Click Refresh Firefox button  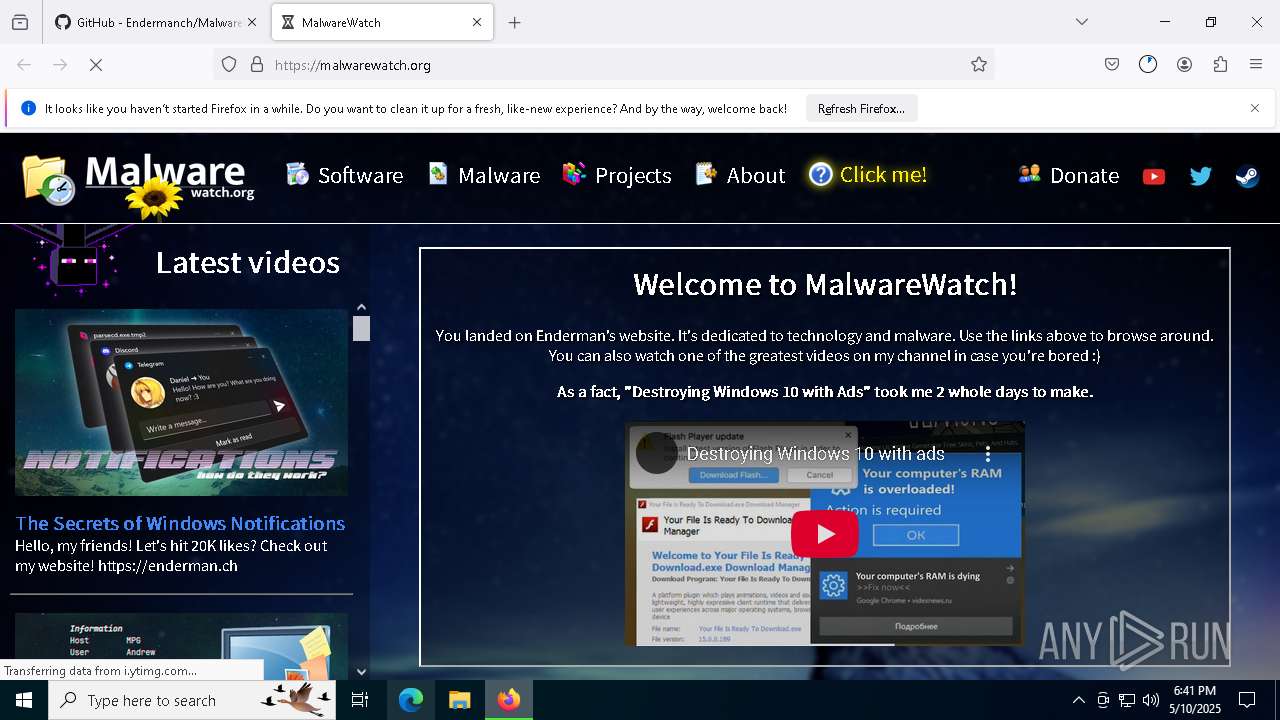coord(861,108)
